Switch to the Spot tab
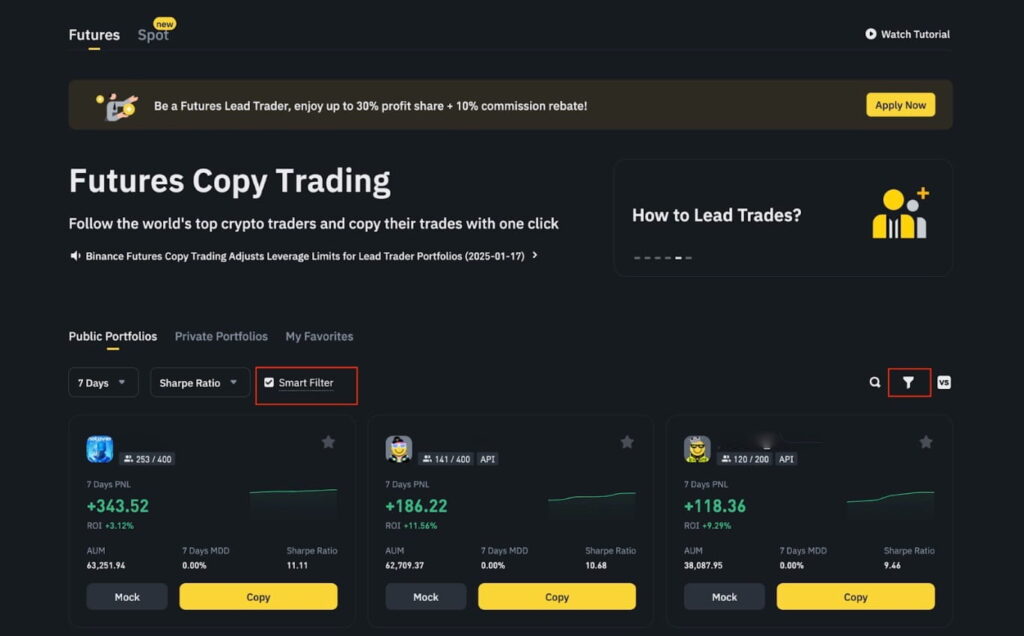The width and height of the screenshot is (1024, 636). pos(152,34)
